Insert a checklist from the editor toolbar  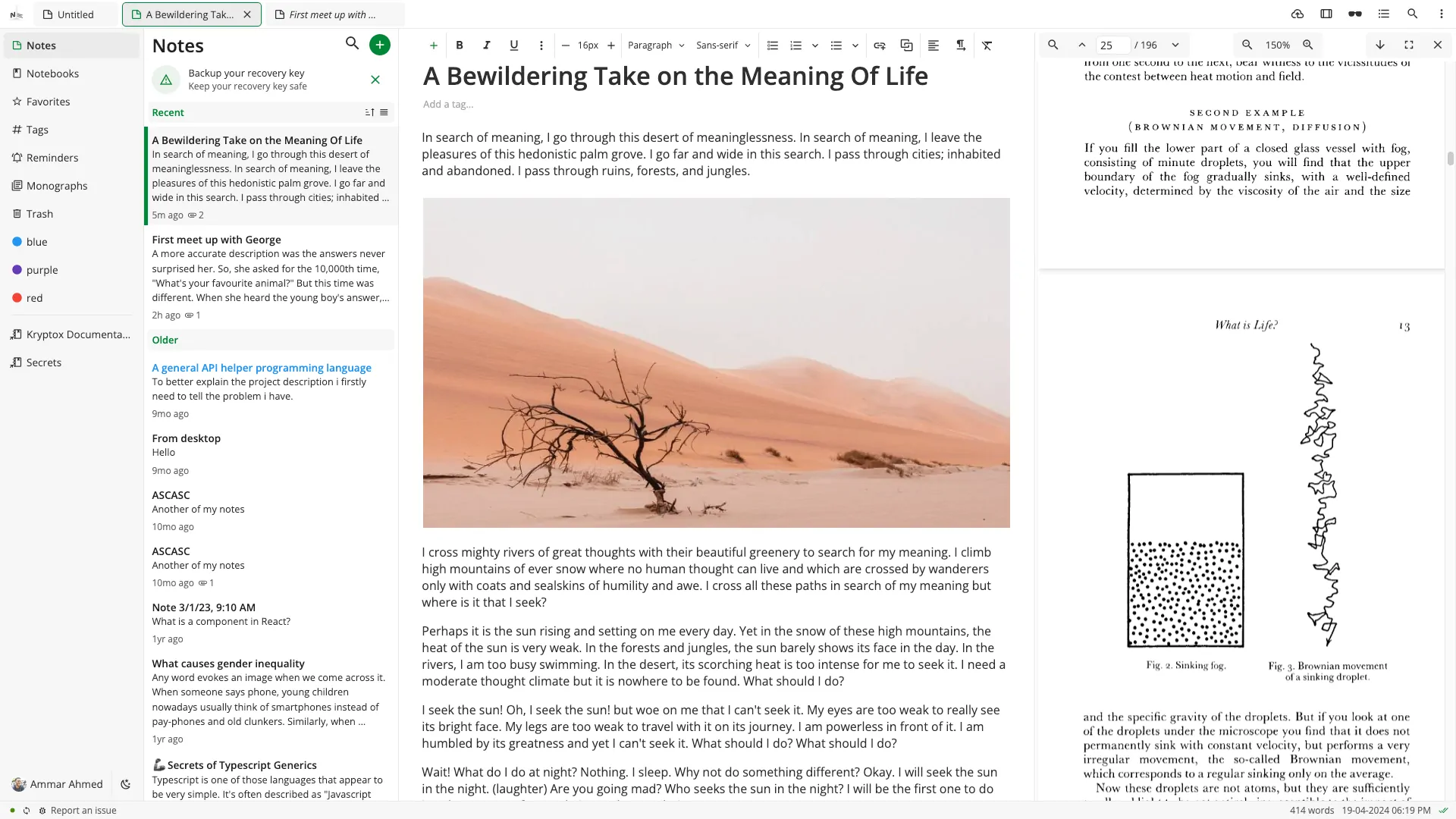pos(773,45)
